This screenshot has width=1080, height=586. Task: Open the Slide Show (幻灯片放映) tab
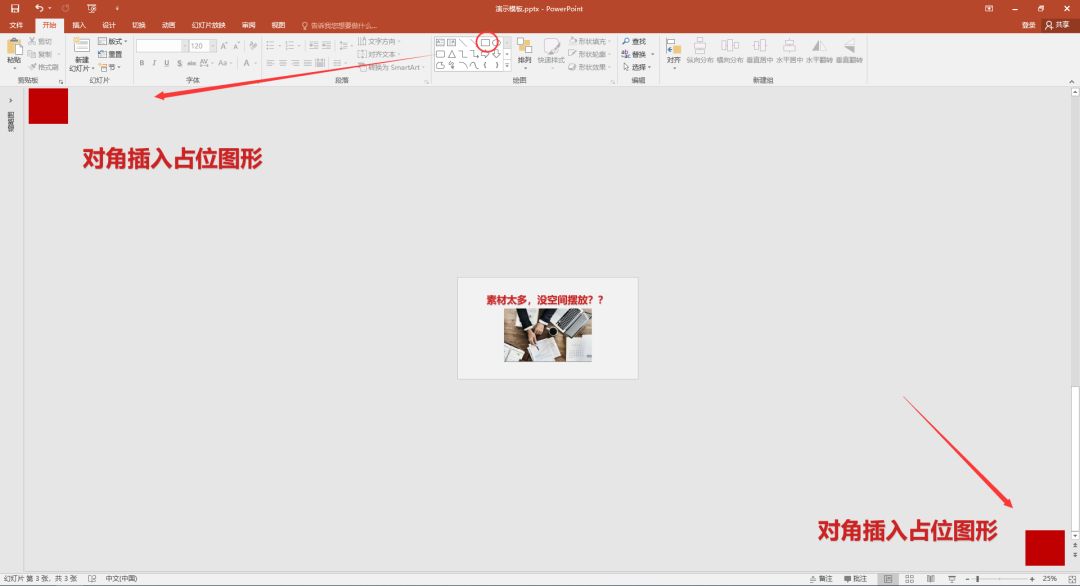(x=209, y=25)
